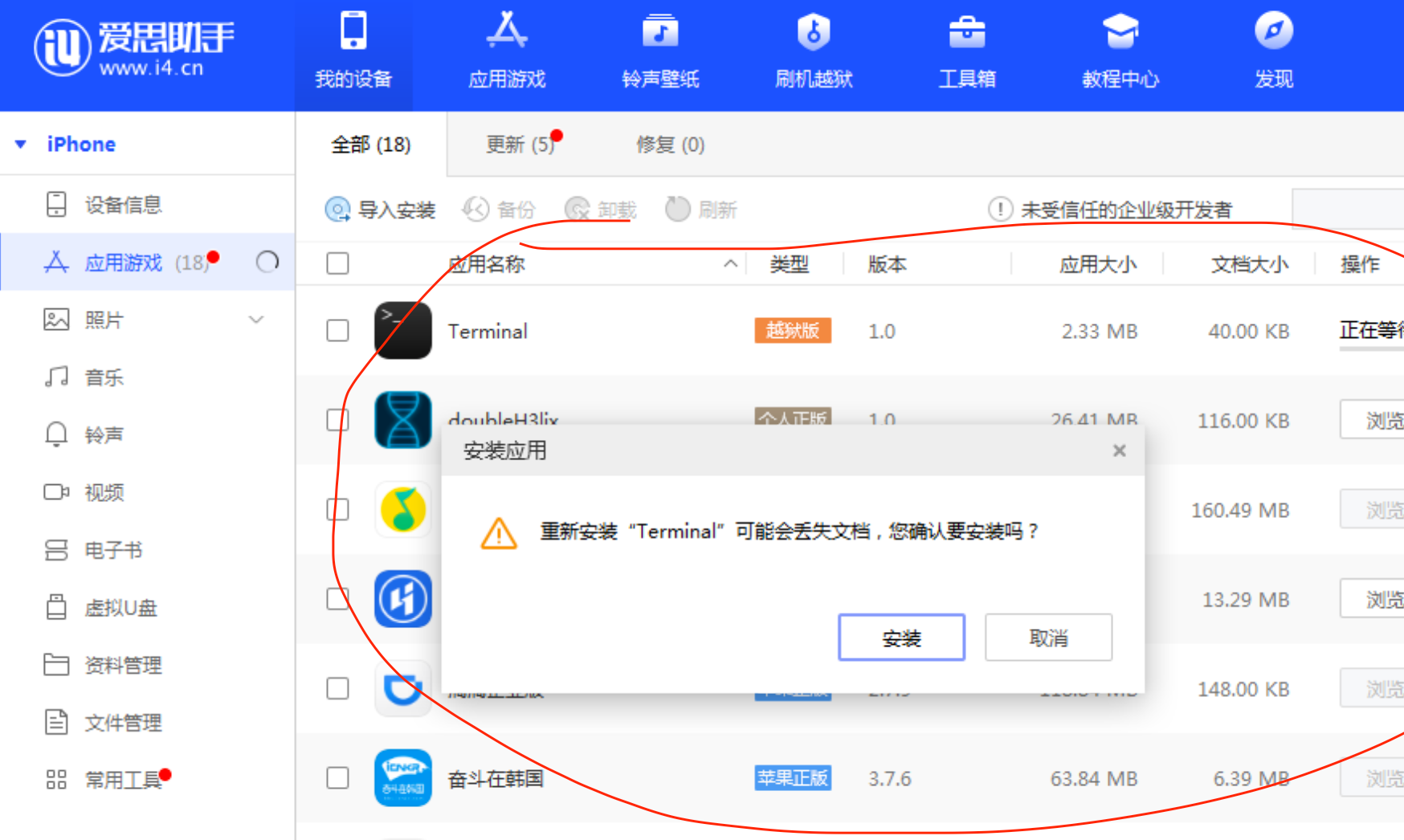Check the checkbox of the 13.29 MB row

[337, 599]
